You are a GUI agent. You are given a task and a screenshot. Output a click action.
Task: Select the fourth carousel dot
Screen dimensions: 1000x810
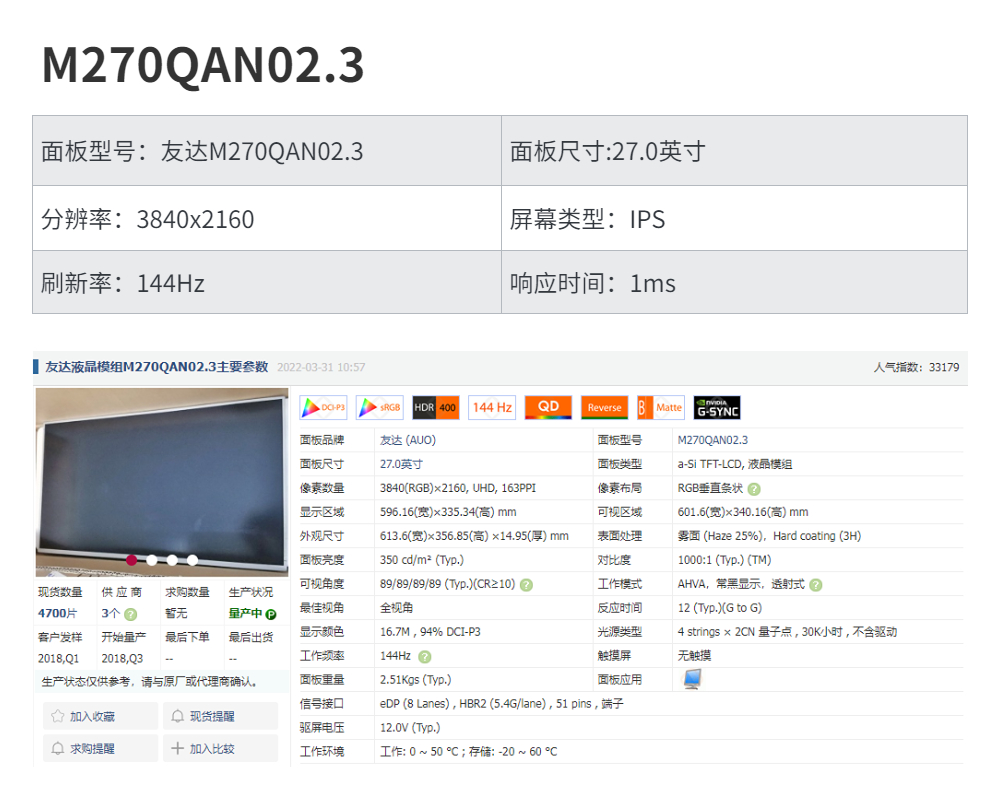pos(193,560)
